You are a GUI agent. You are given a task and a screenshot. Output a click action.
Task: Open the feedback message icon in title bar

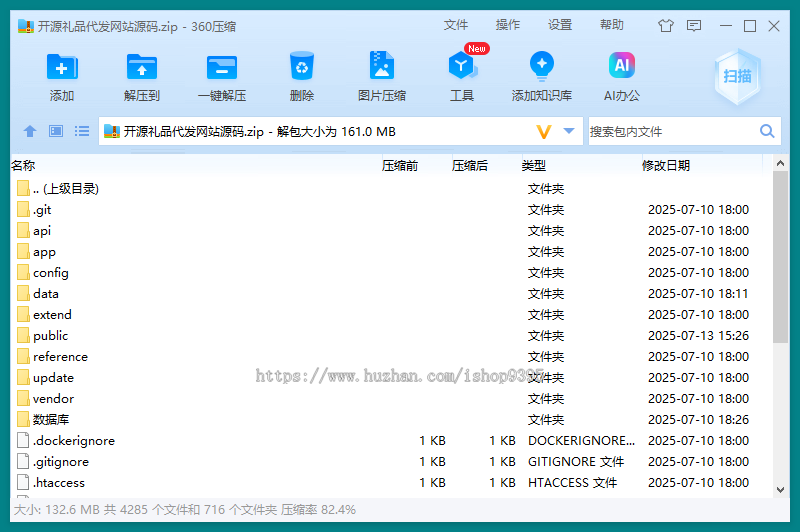click(x=694, y=26)
